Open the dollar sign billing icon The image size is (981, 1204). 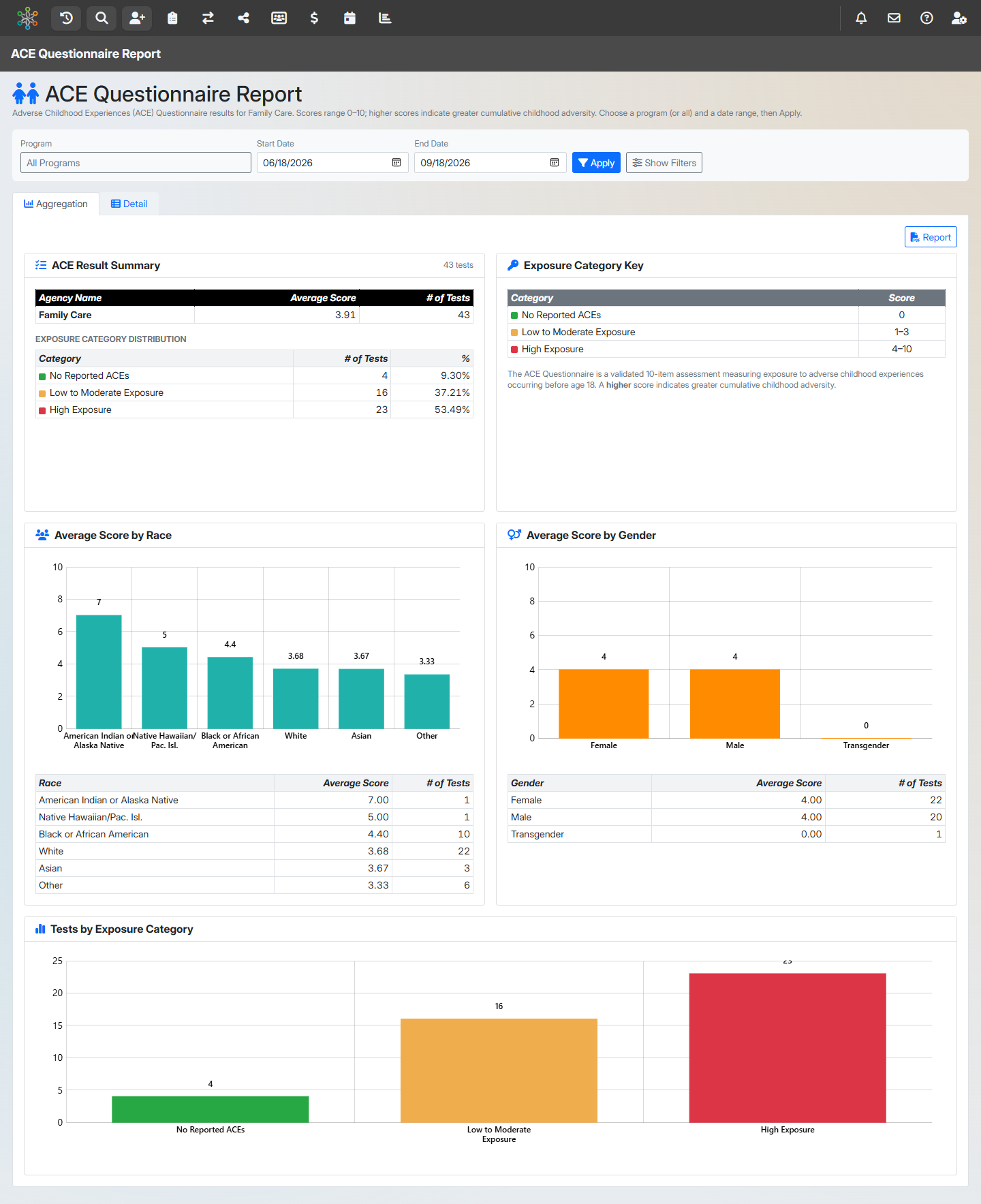click(x=314, y=18)
